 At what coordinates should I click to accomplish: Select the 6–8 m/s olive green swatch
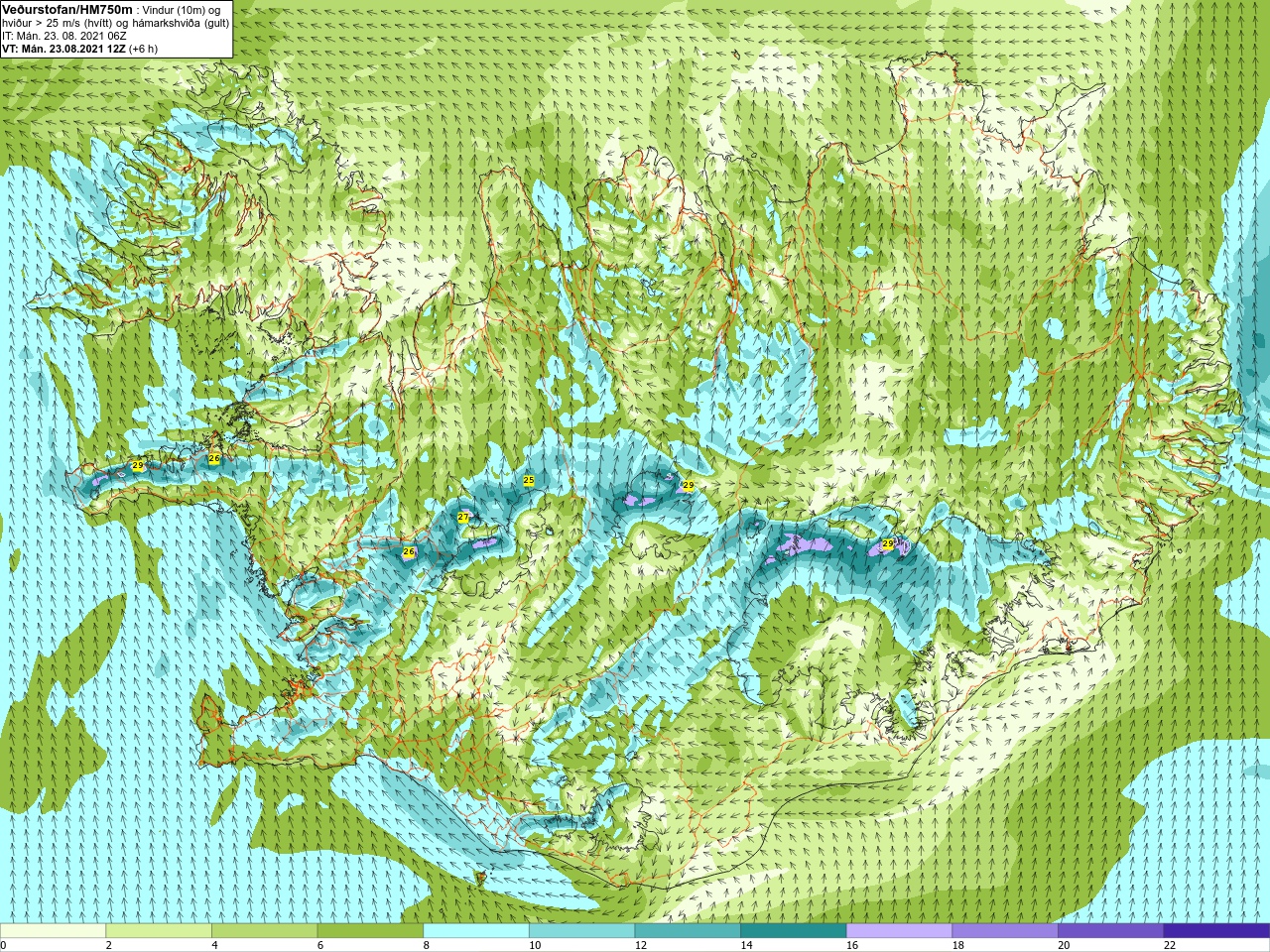[x=370, y=931]
